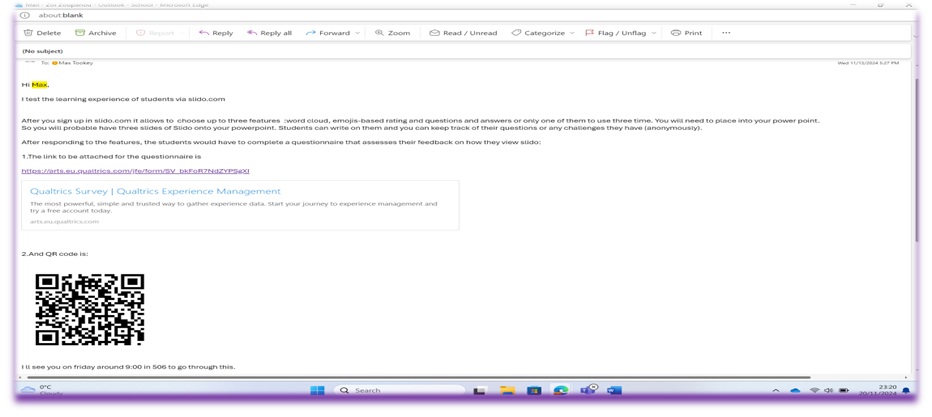Expand the Categorize dropdown arrow
The image size is (932, 417).
point(572,33)
